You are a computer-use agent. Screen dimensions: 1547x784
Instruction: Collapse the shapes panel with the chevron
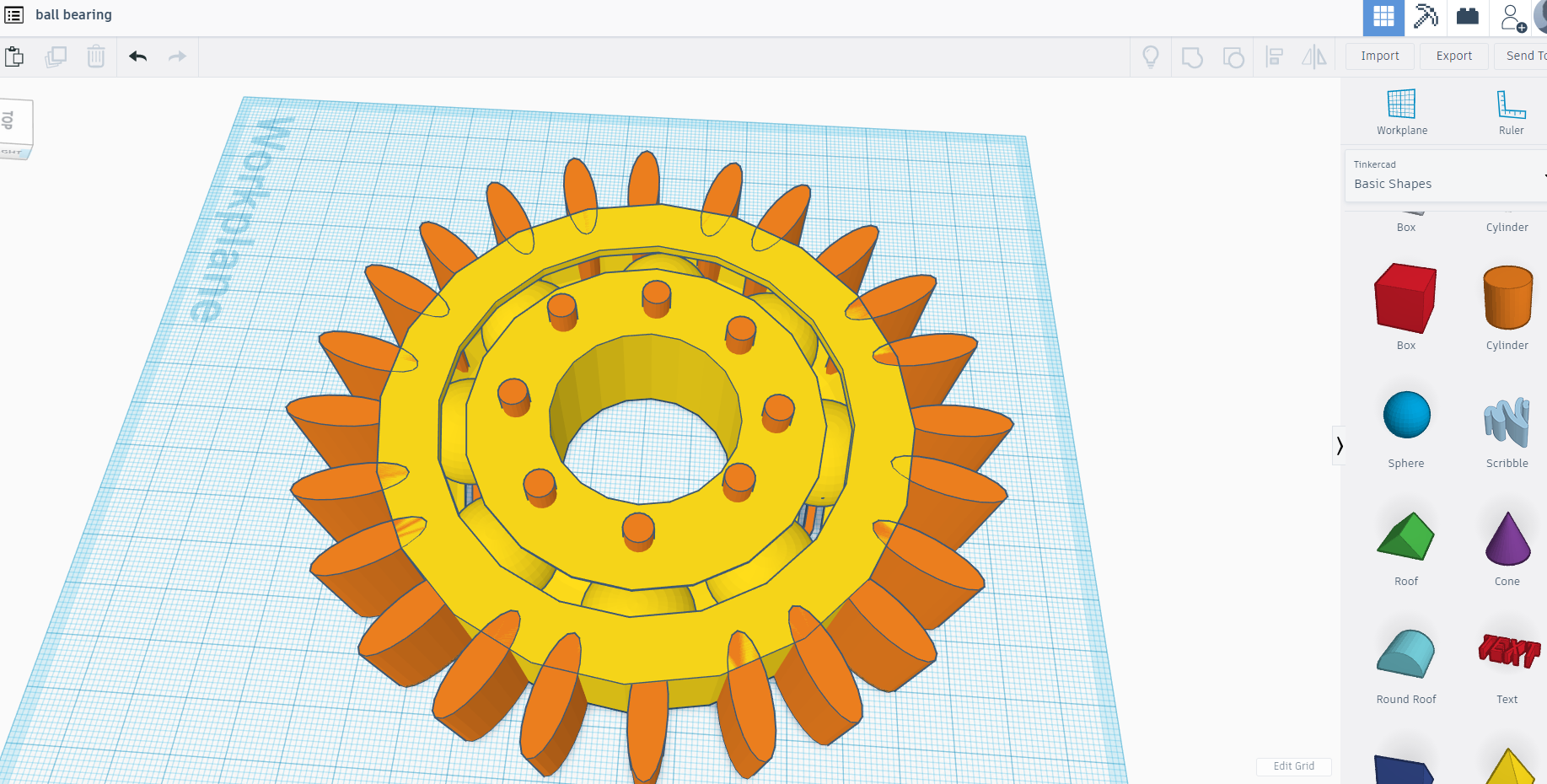1340,445
